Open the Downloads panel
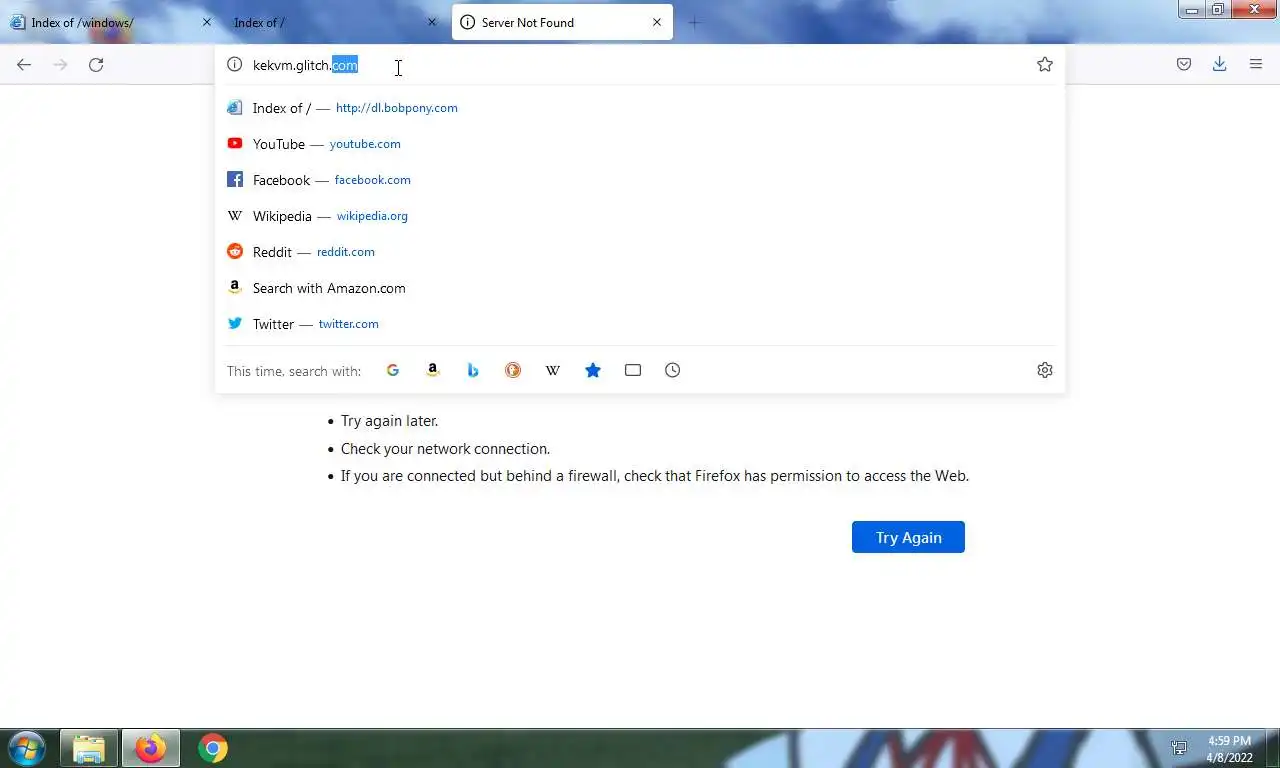 point(1220,65)
